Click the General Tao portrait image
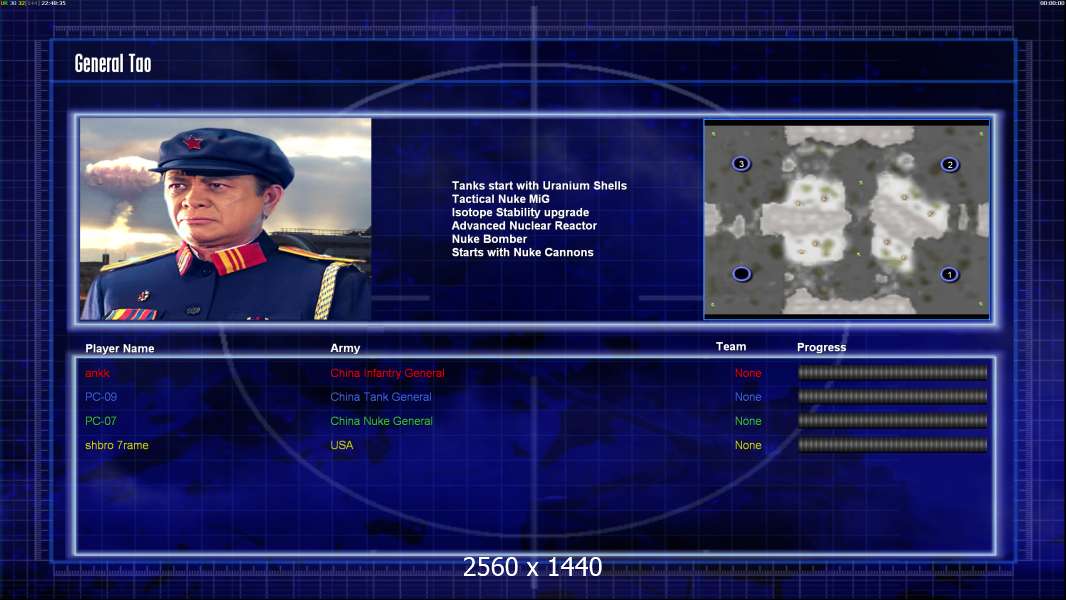The image size is (1066, 600). tap(226, 219)
